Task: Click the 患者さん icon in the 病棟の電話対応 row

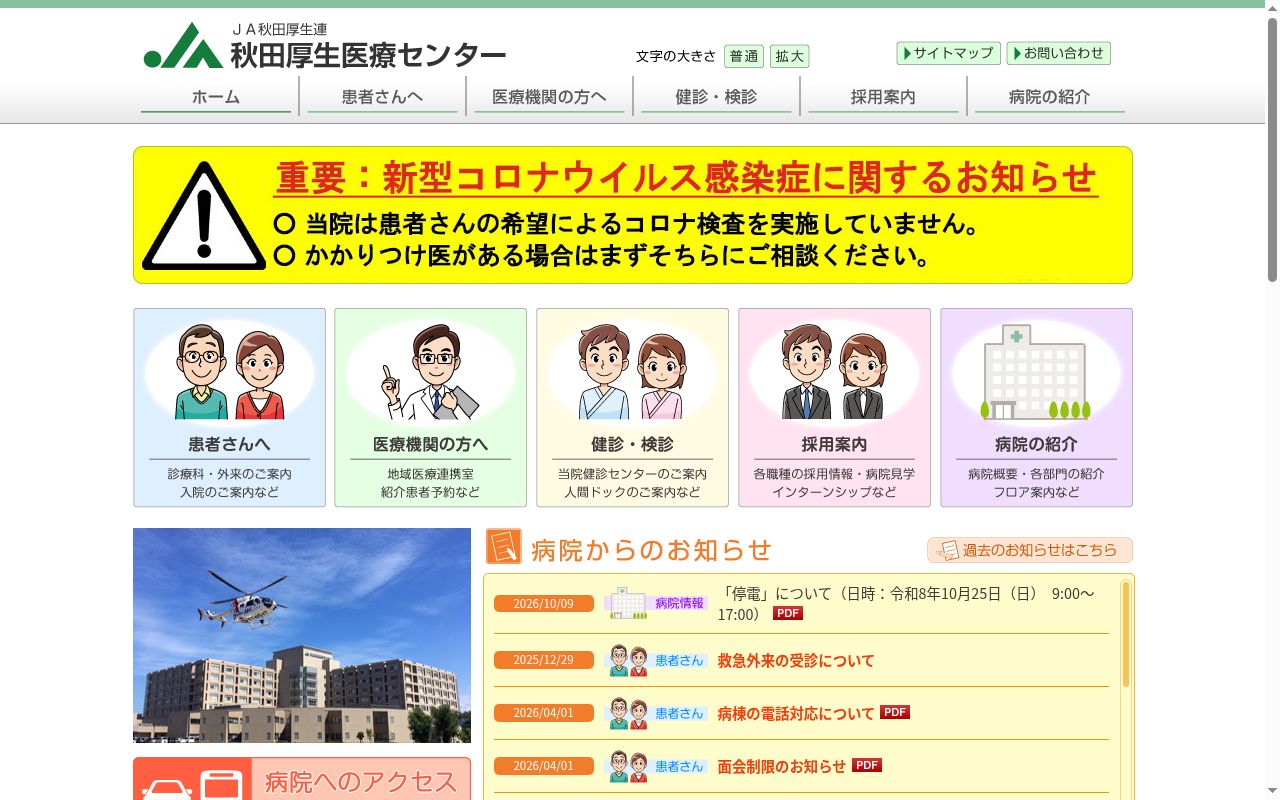Action: [627, 713]
